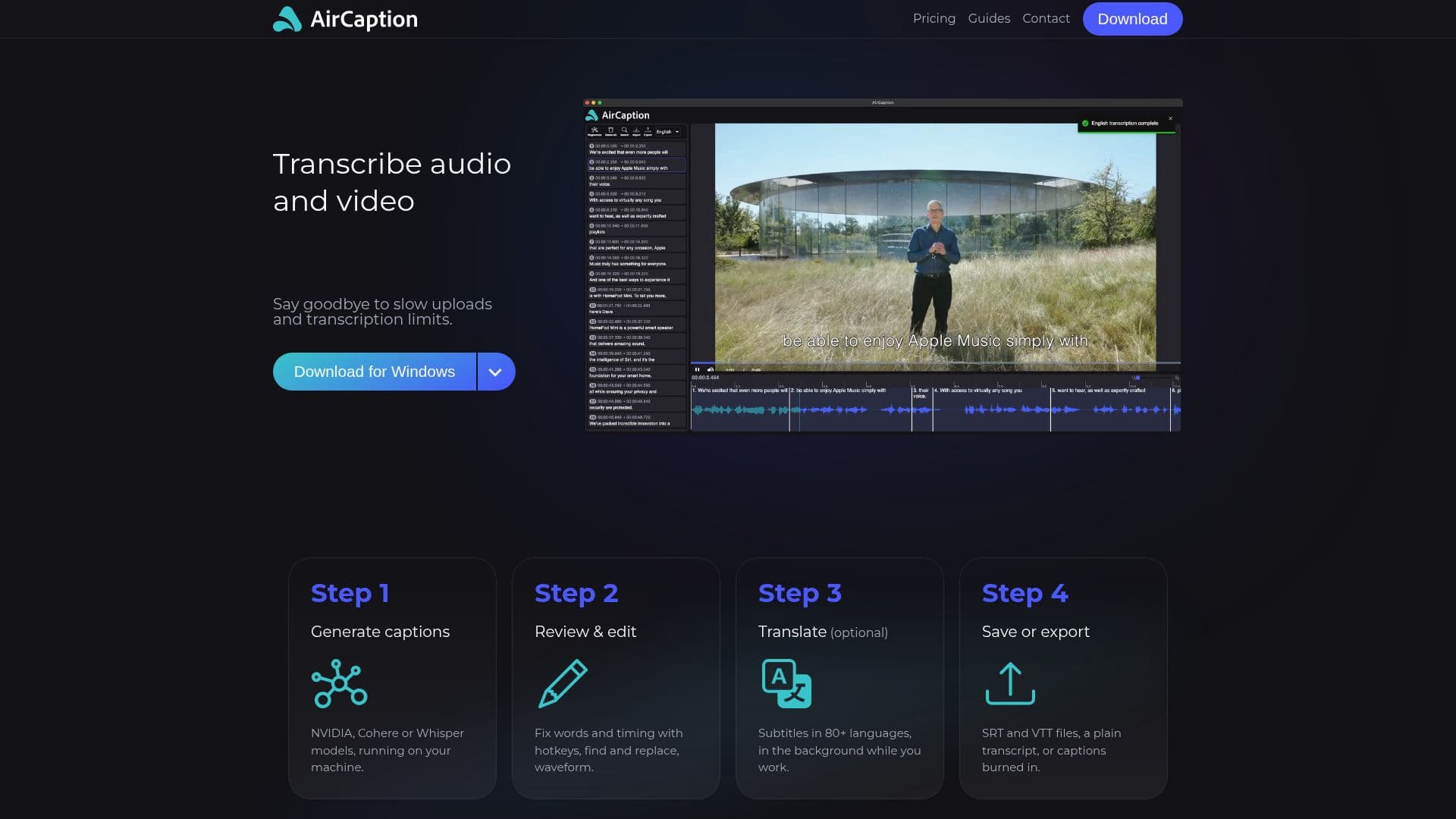1456x819 pixels.
Task: Click the "Generate captions" card title
Action: click(x=380, y=632)
